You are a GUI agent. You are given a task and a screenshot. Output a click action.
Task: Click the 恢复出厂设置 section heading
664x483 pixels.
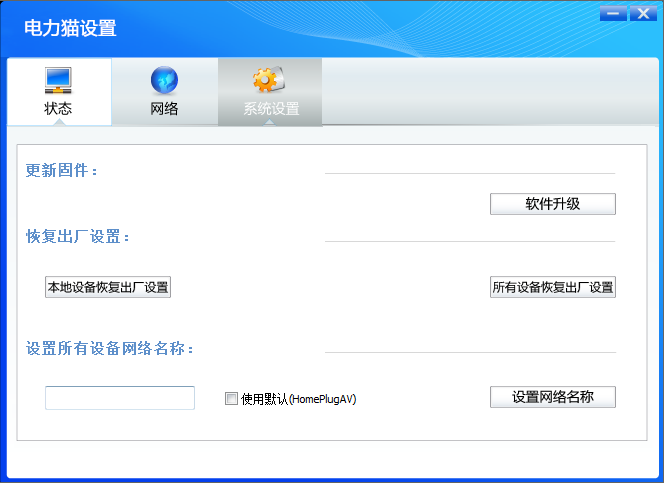coord(77,237)
